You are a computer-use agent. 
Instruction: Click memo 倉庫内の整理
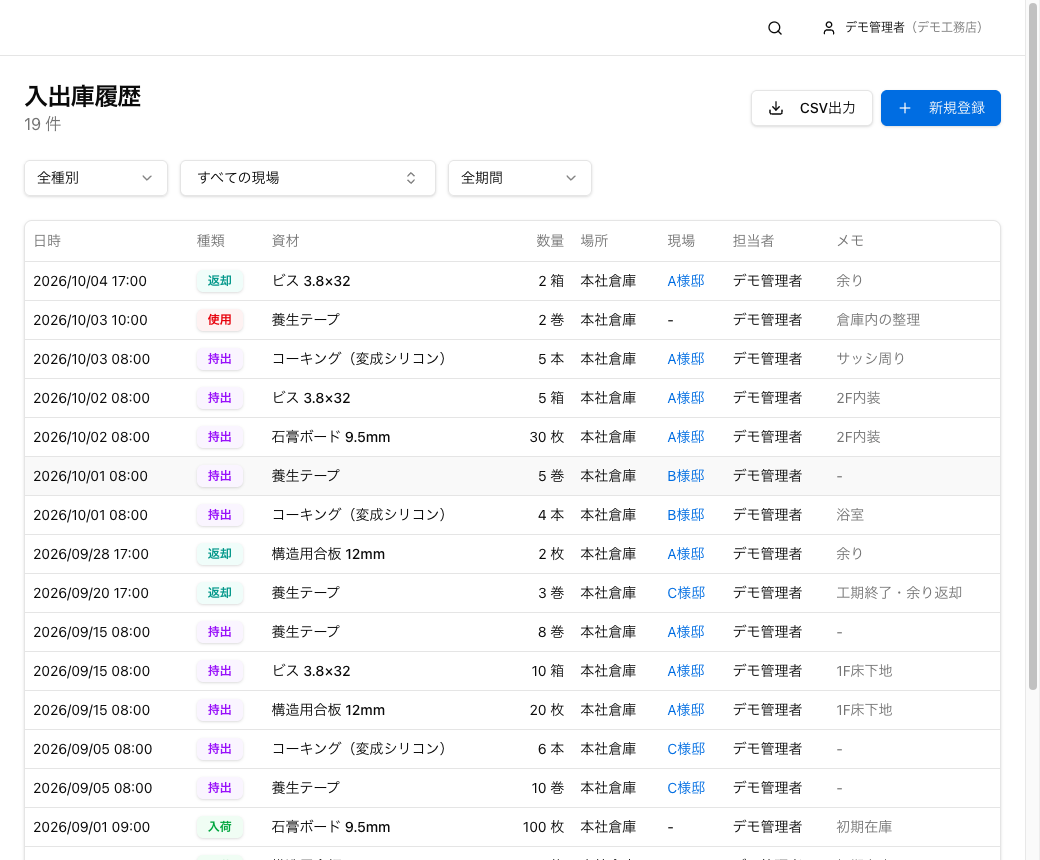click(878, 320)
